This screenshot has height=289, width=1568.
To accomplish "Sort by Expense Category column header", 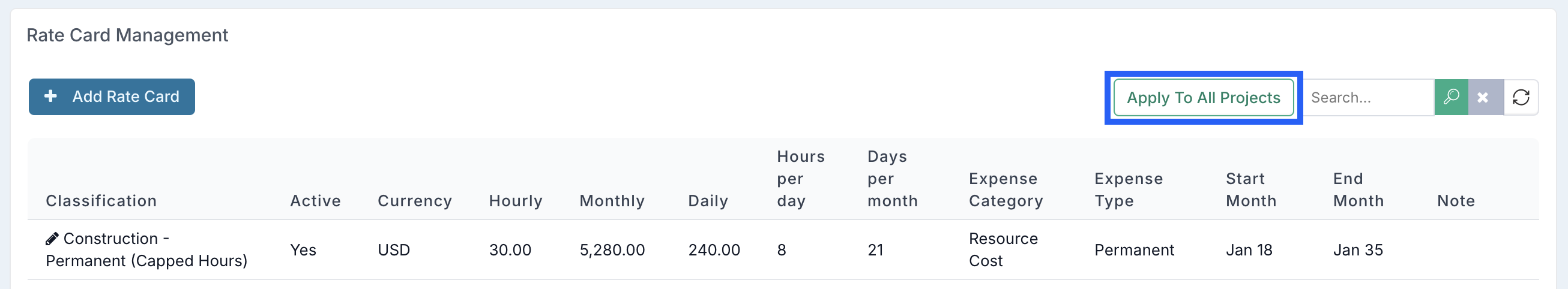I will coord(1006,190).
